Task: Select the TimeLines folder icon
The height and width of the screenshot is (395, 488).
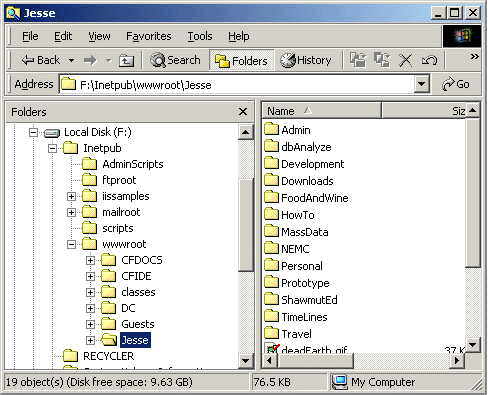Action: 271,316
